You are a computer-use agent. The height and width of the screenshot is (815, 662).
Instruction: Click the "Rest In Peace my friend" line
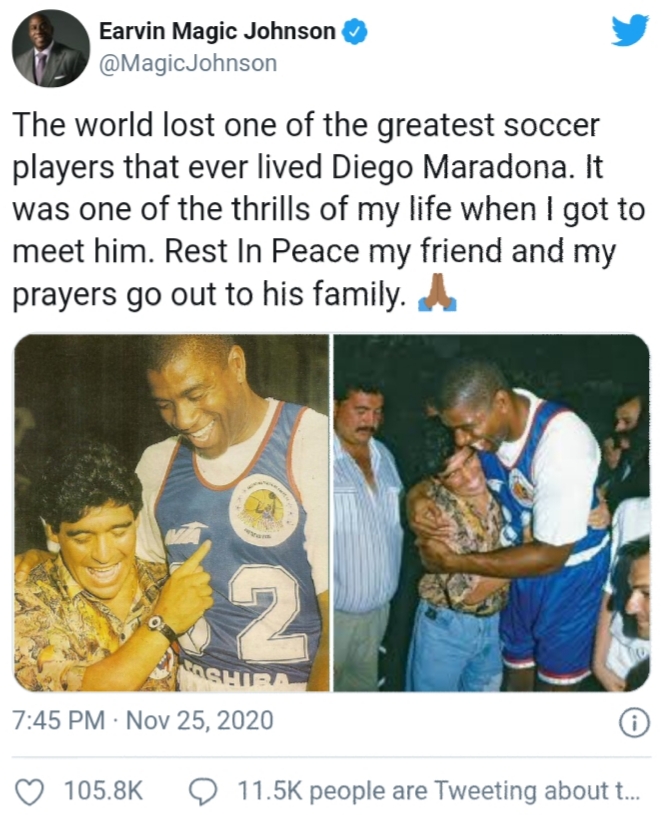334,252
